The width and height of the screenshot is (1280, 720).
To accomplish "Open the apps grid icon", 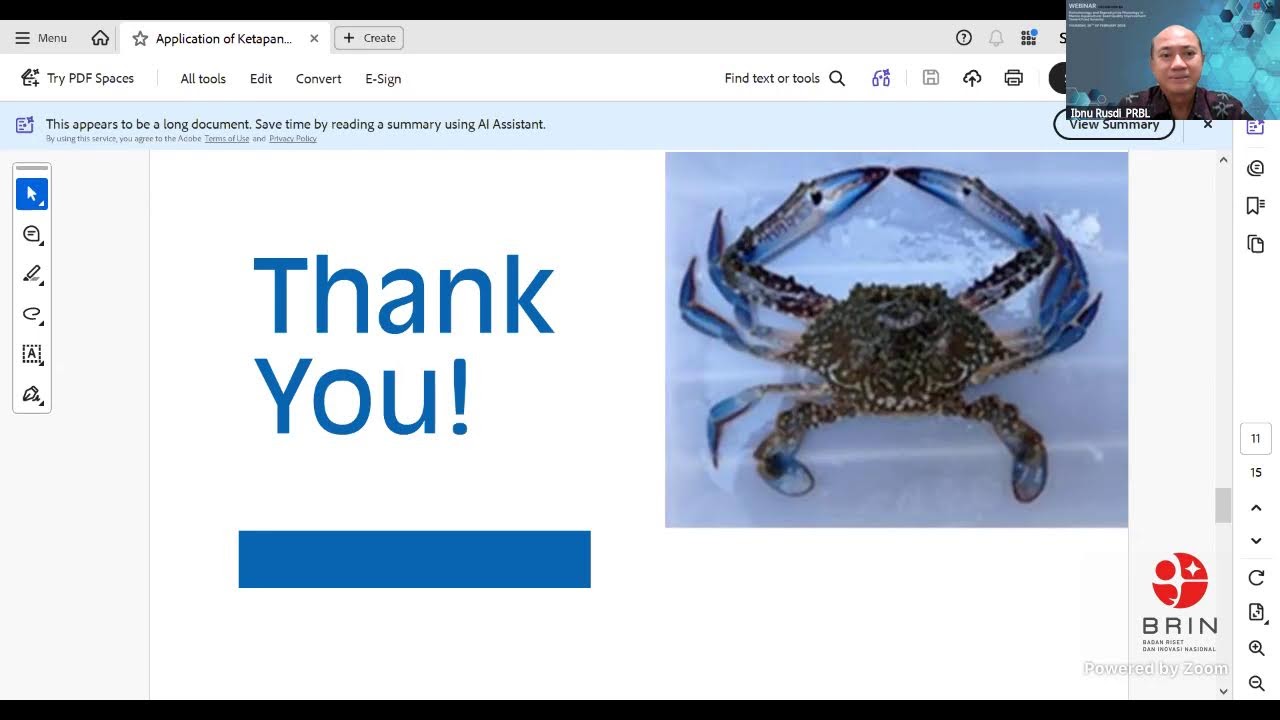I will (1028, 38).
